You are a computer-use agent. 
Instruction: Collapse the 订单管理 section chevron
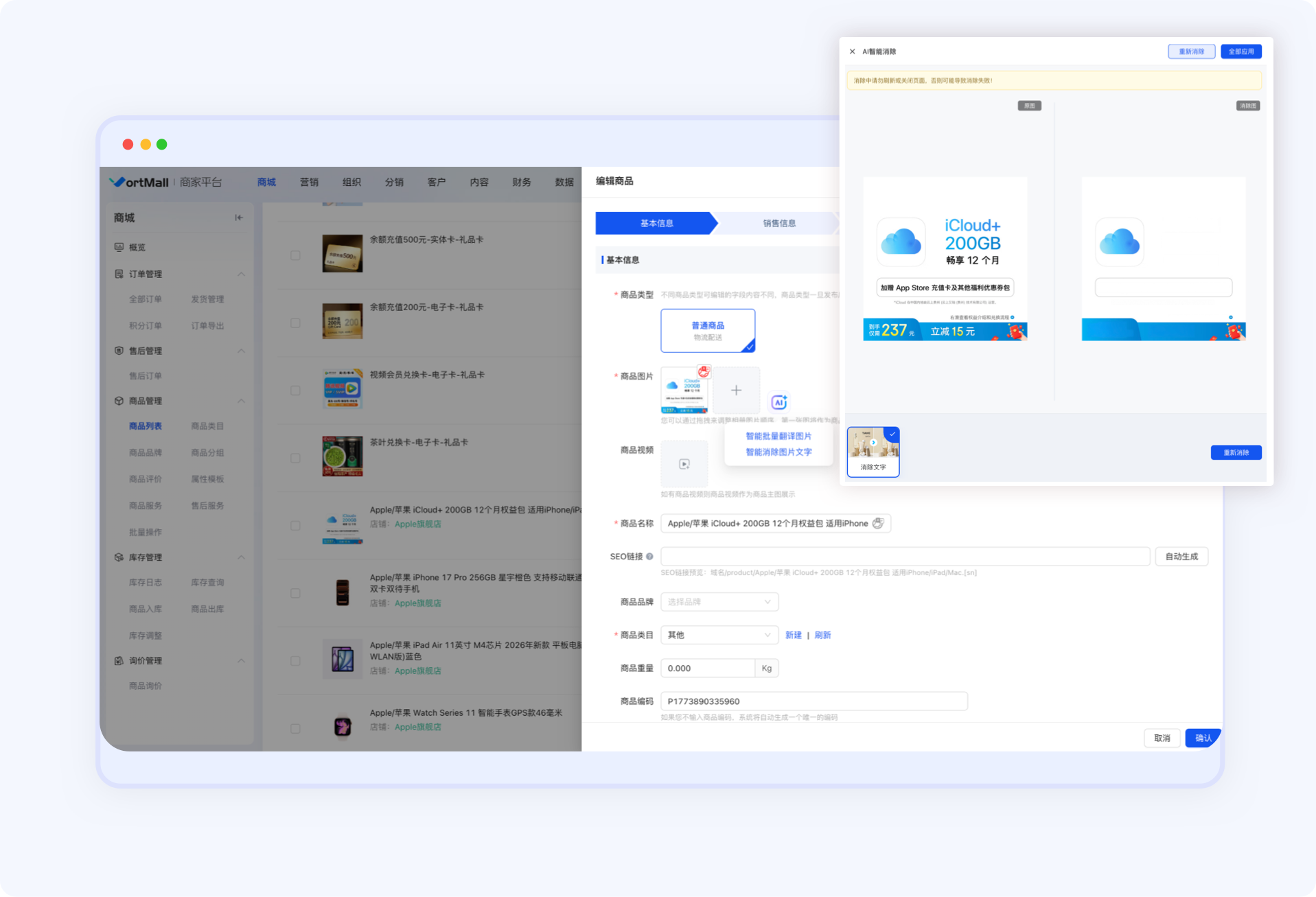click(241, 274)
